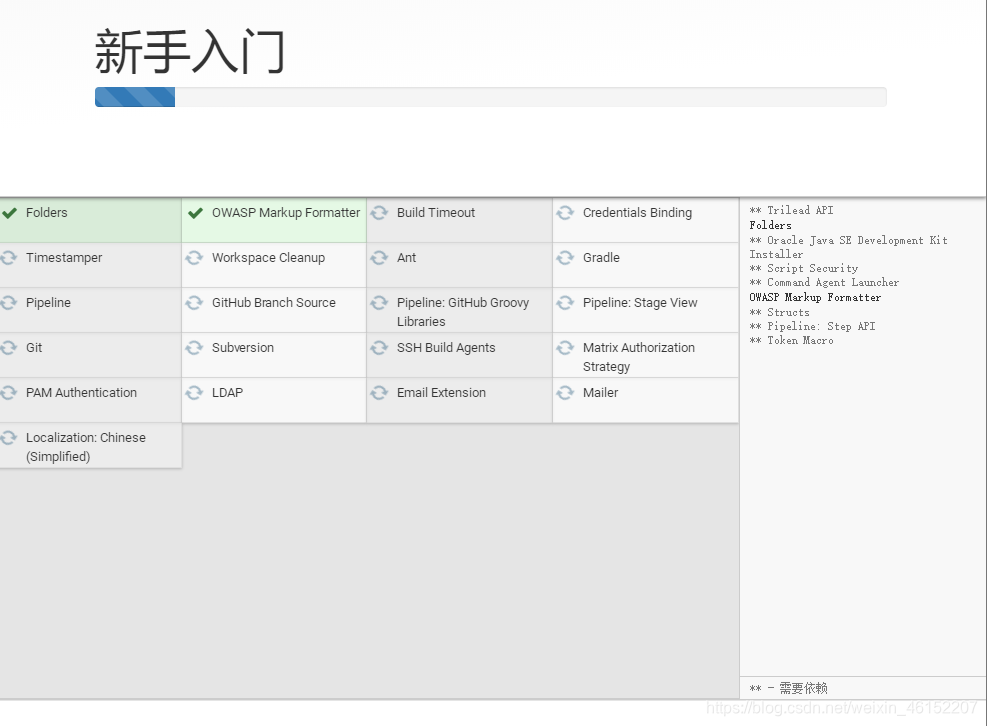Click the pending icon next to Mailer
Image resolution: width=987 pixels, height=726 pixels.
(x=565, y=393)
